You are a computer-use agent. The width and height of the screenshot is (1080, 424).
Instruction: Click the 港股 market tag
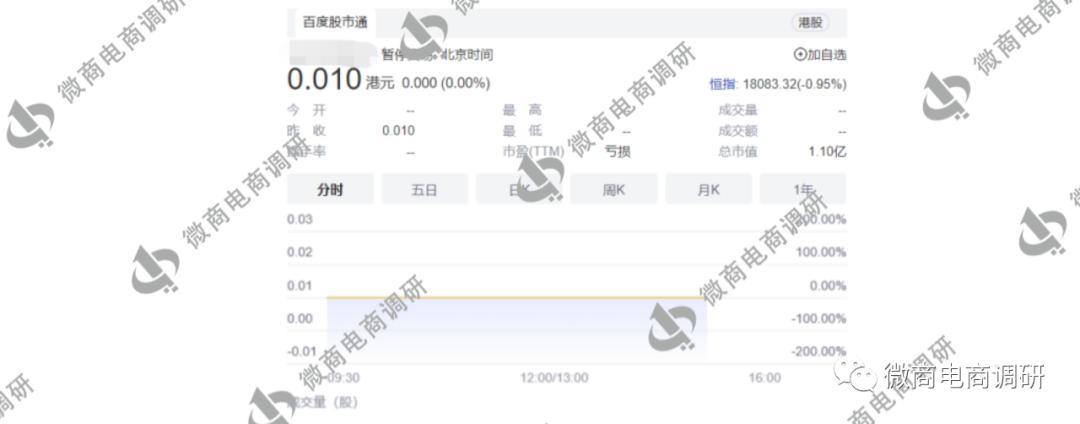[x=809, y=22]
